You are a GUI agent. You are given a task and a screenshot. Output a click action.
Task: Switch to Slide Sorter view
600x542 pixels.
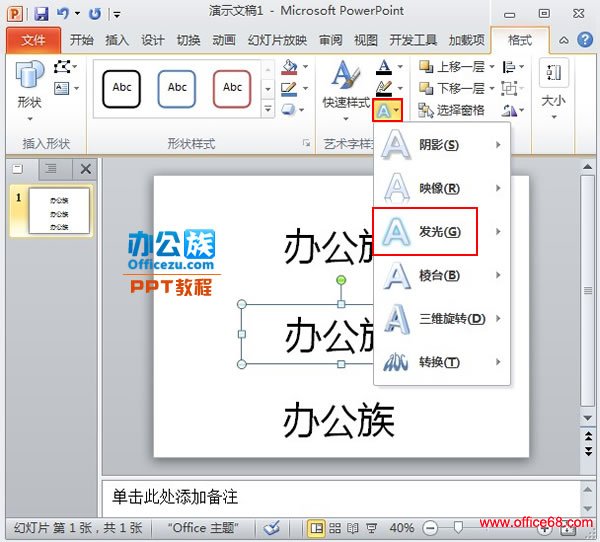[335, 529]
